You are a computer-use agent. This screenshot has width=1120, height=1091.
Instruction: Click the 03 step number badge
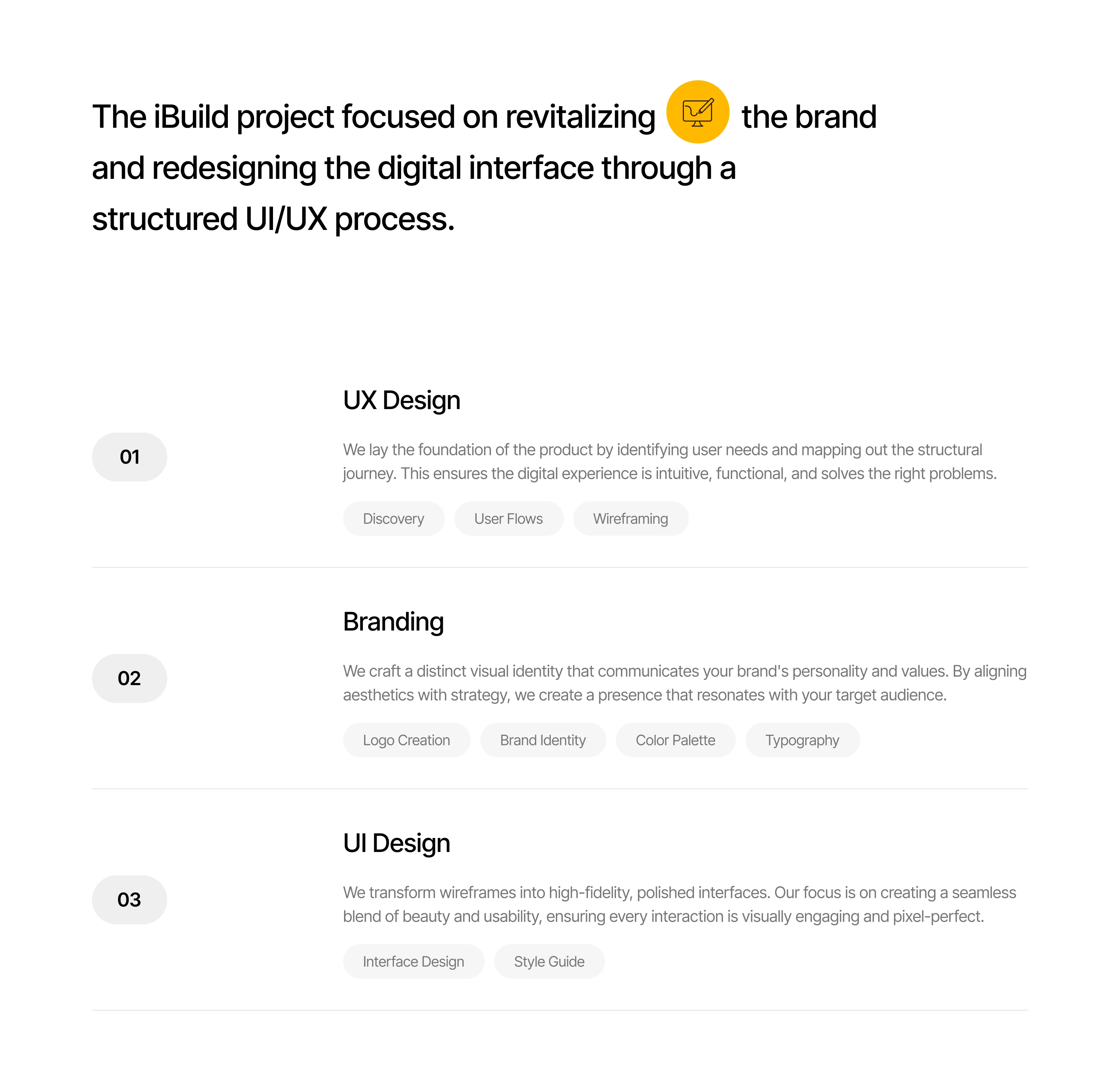(x=129, y=899)
